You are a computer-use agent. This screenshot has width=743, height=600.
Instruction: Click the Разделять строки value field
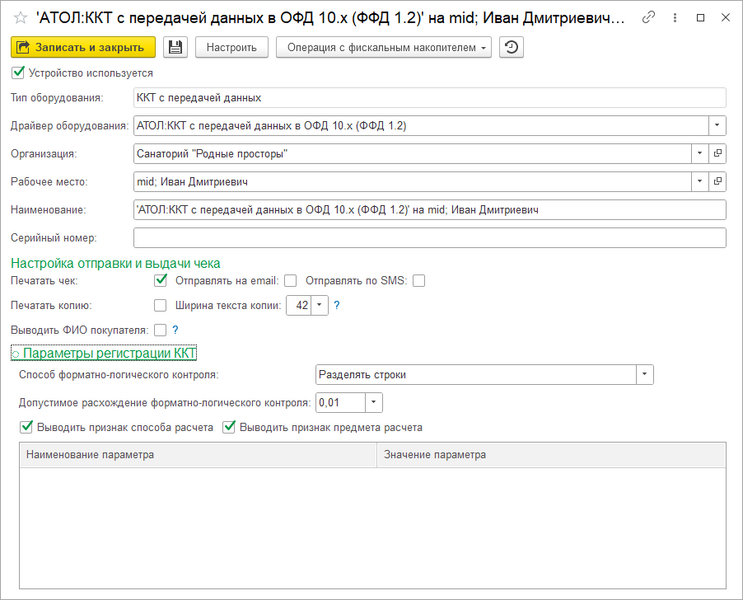click(476, 374)
